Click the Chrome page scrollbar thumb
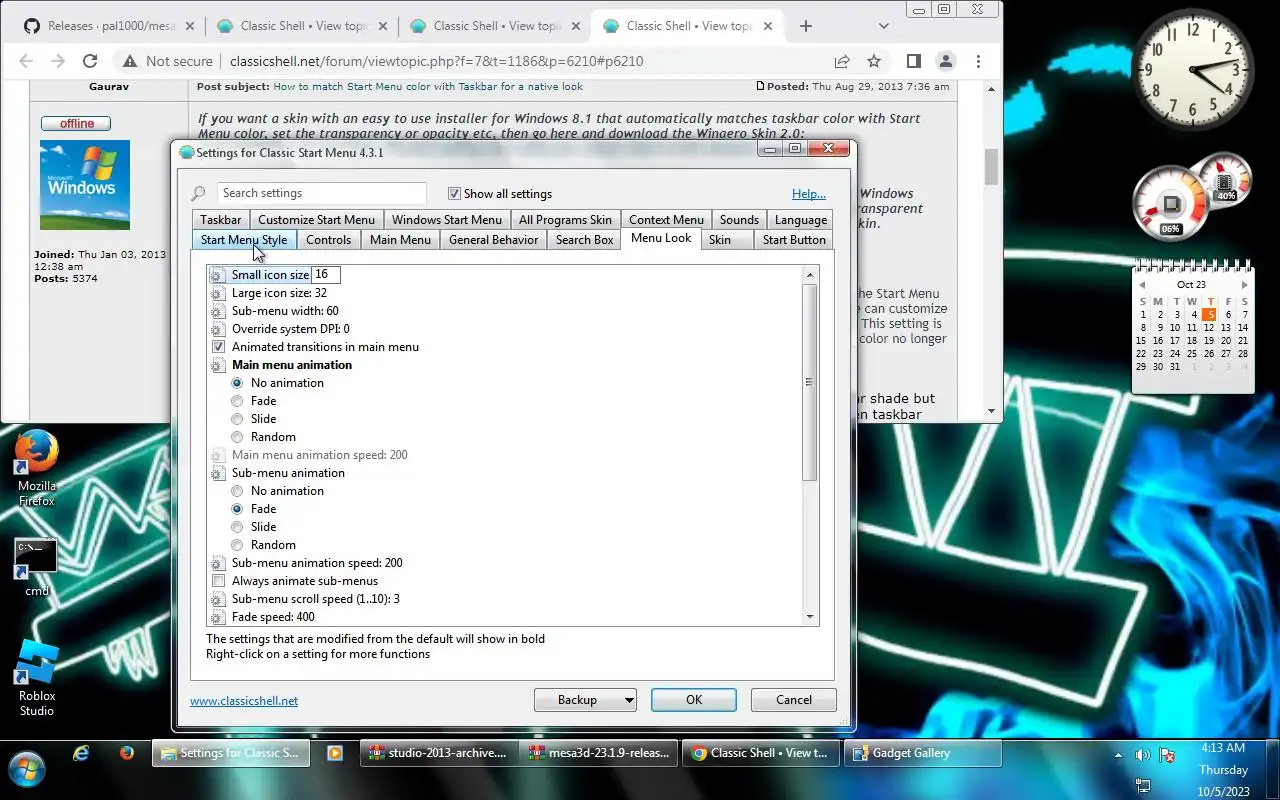This screenshot has height=800, width=1280. point(991,167)
